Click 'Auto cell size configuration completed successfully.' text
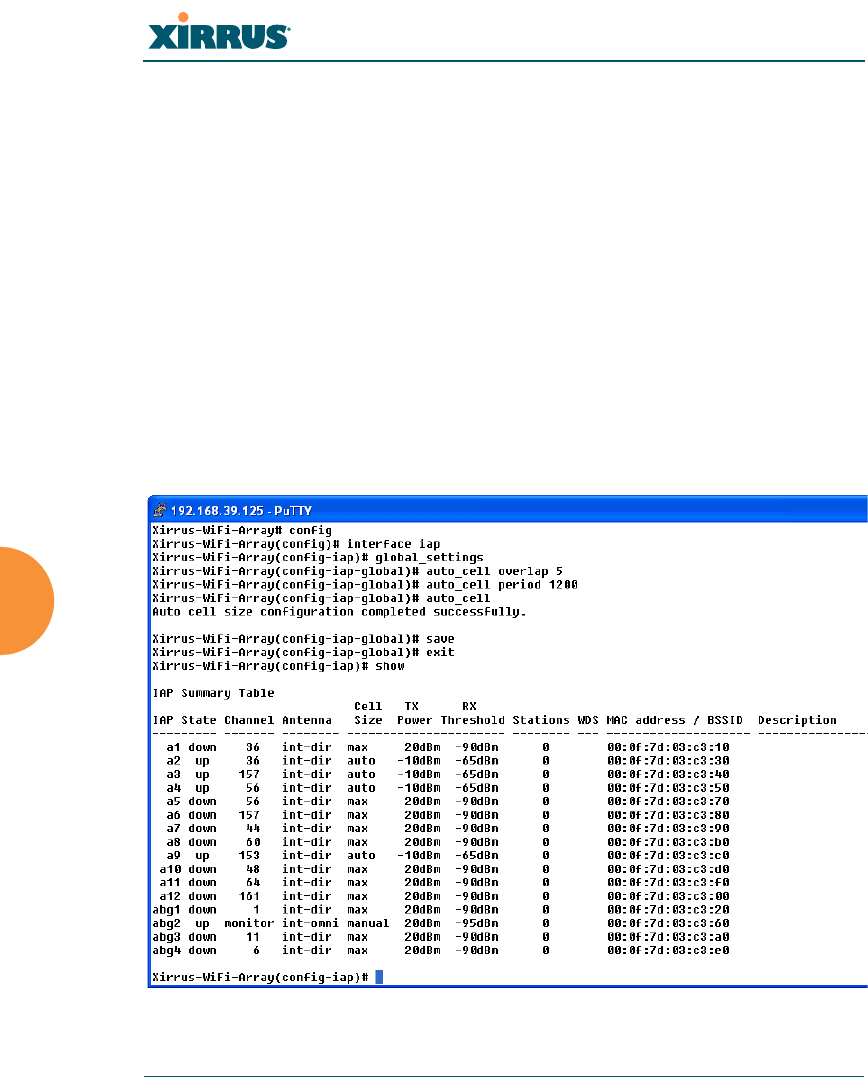868x1077 pixels. 339,612
